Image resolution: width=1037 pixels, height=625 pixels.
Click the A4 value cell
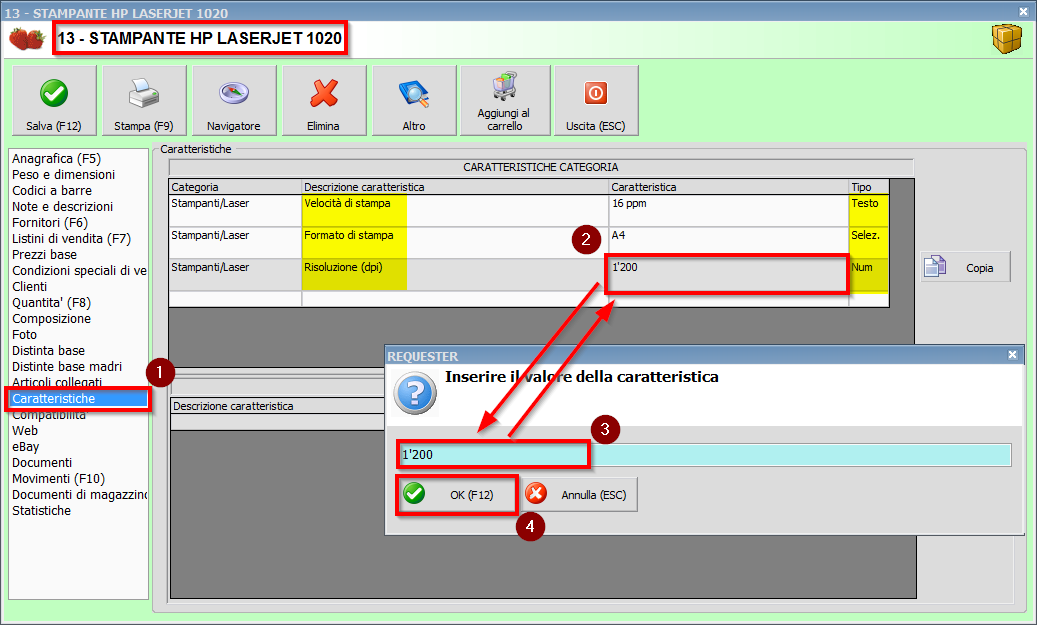tap(729, 242)
